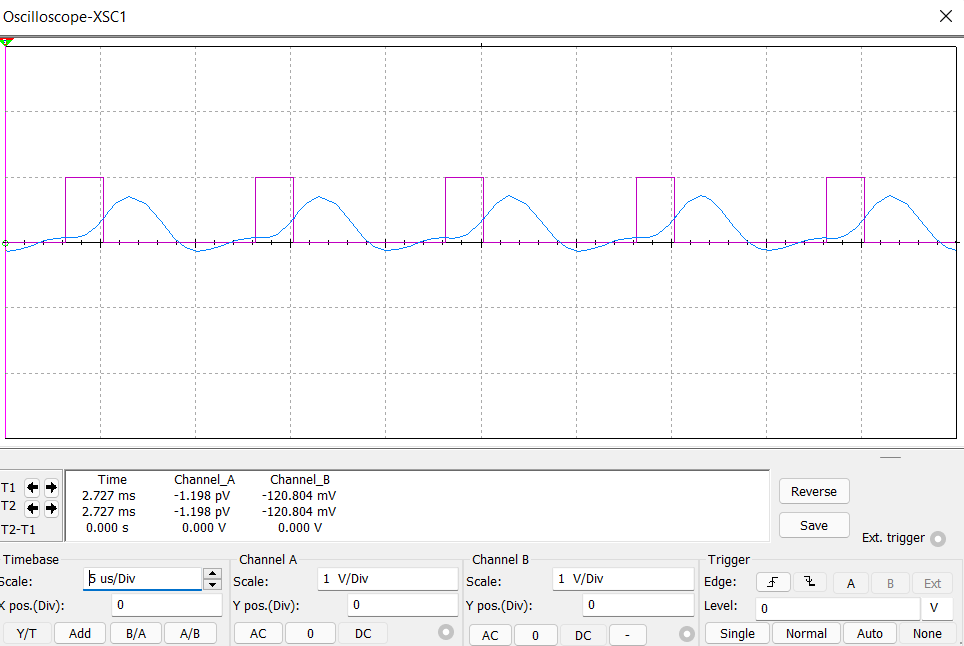Move T2 cursor left arrow
This screenshot has width=964, height=646.
point(32,508)
